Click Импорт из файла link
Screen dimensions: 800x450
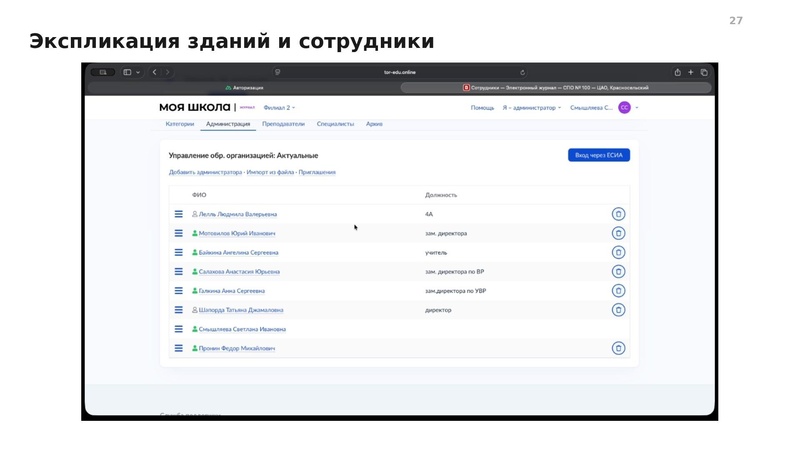270,172
